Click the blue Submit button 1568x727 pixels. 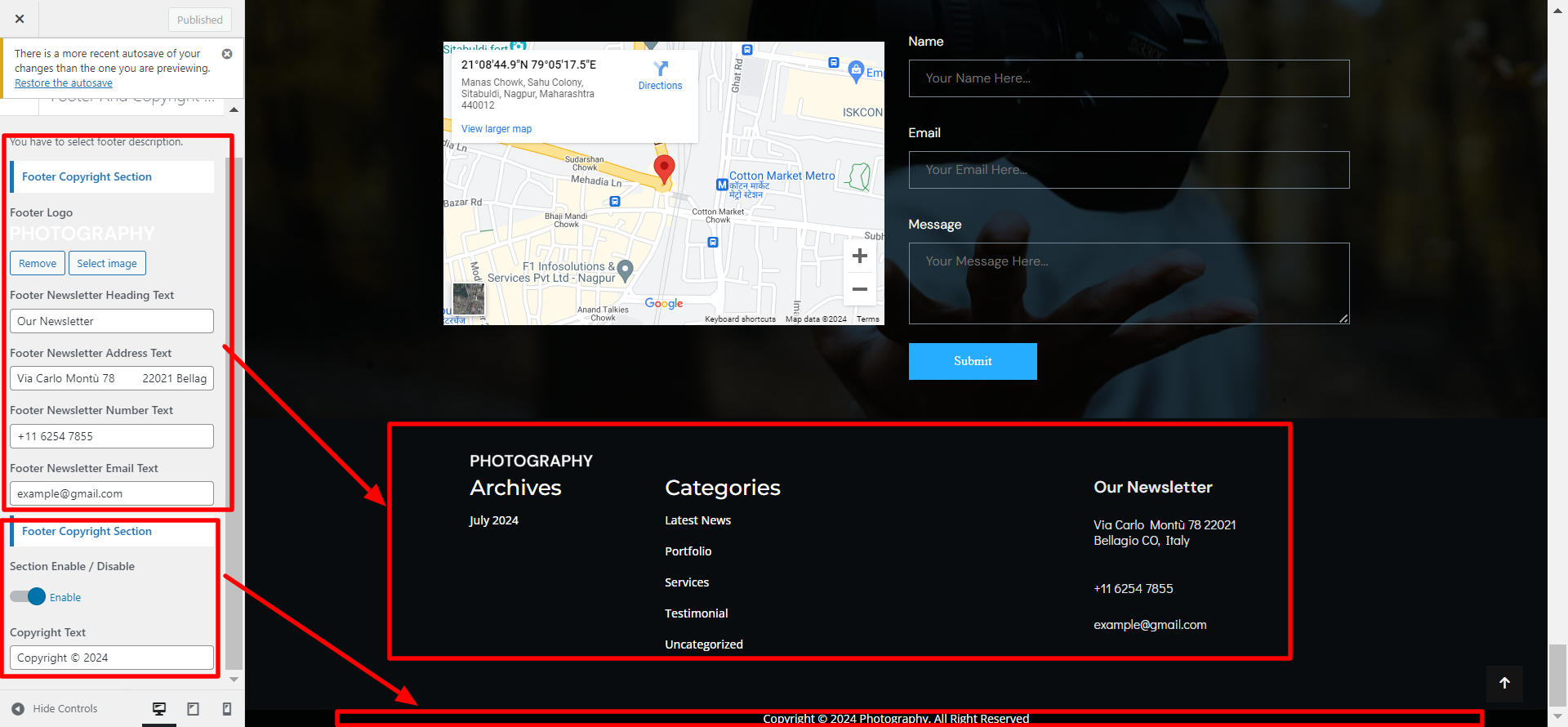pyautogui.click(x=972, y=361)
